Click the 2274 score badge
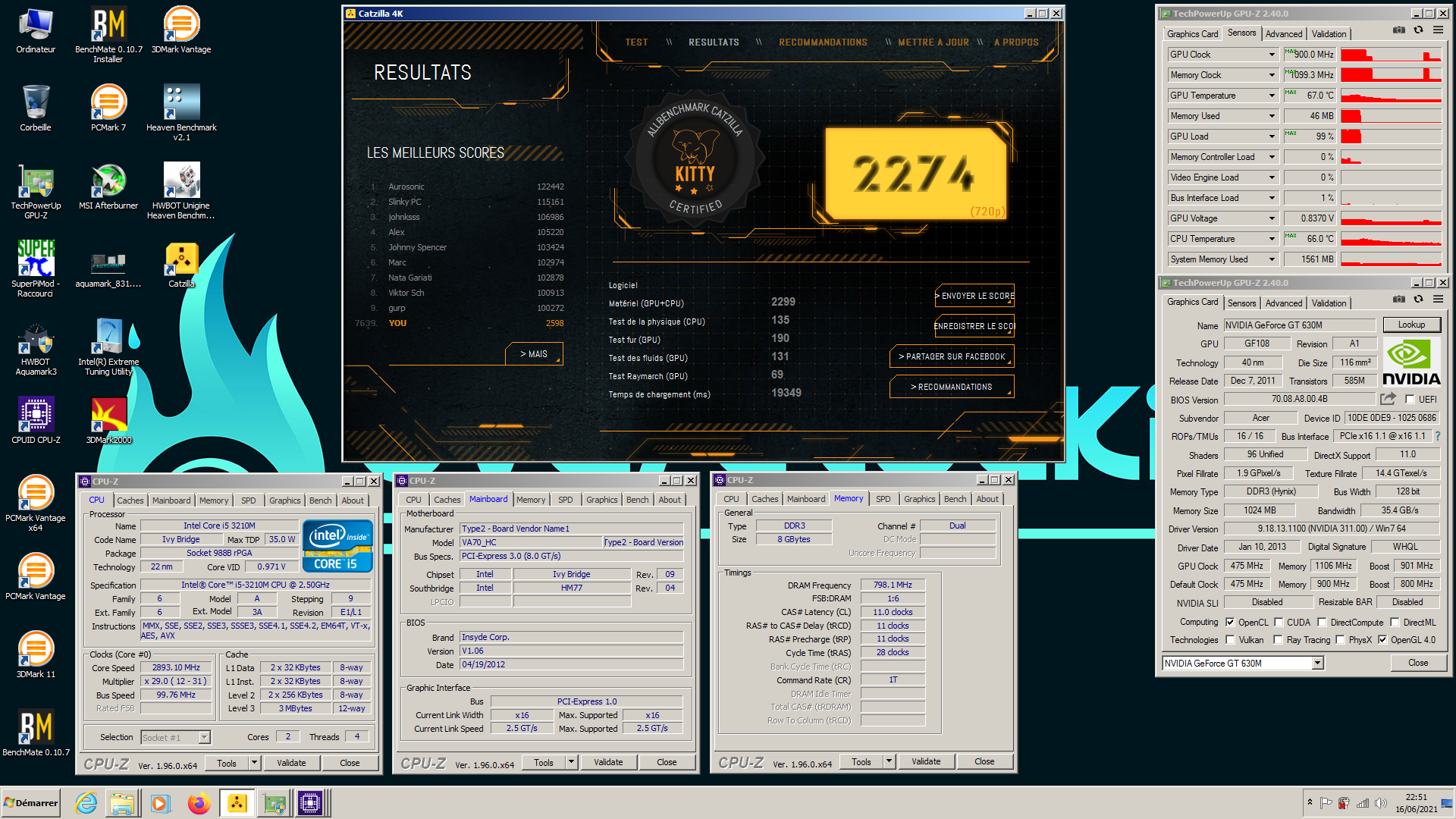1456x819 pixels. 917,174
